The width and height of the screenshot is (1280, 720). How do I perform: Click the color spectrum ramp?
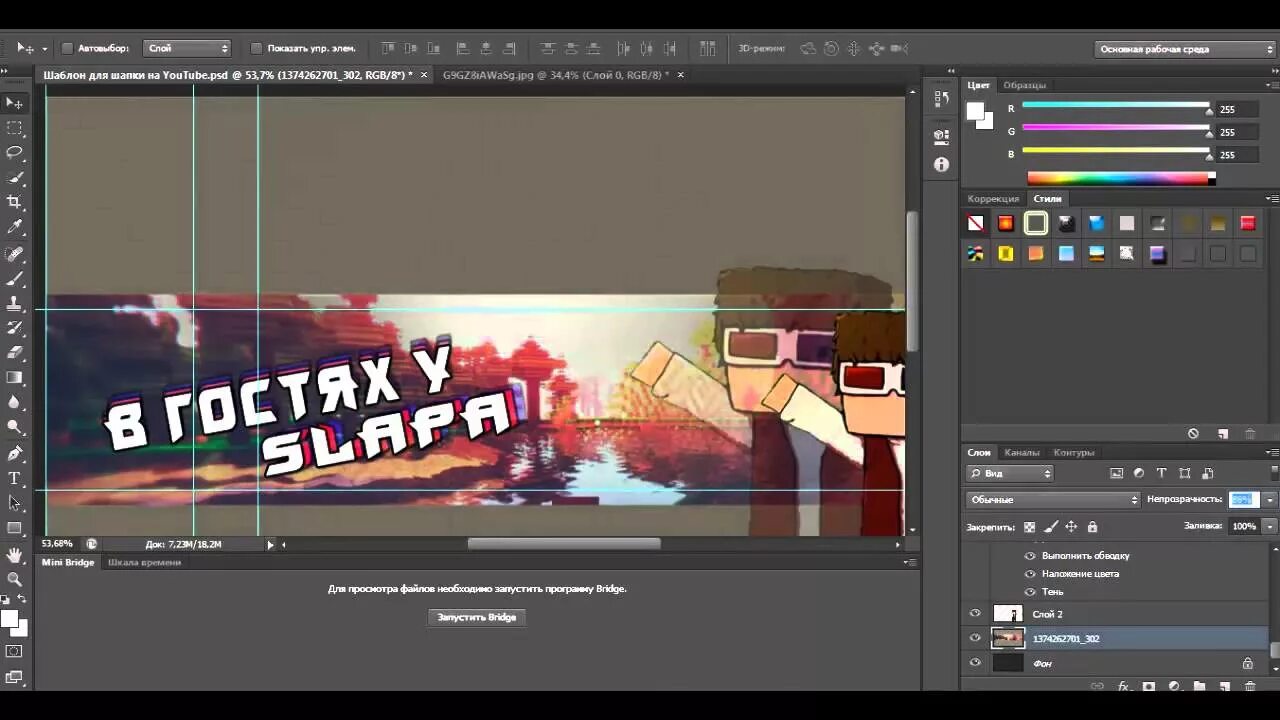click(x=1121, y=178)
